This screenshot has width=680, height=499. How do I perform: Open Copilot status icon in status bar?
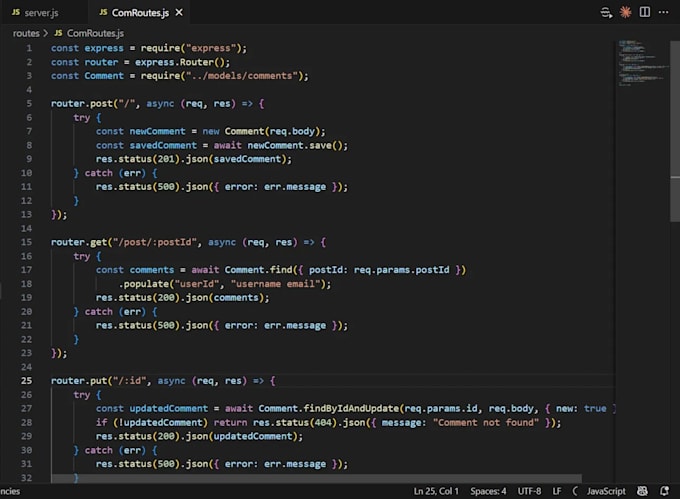click(x=642, y=491)
